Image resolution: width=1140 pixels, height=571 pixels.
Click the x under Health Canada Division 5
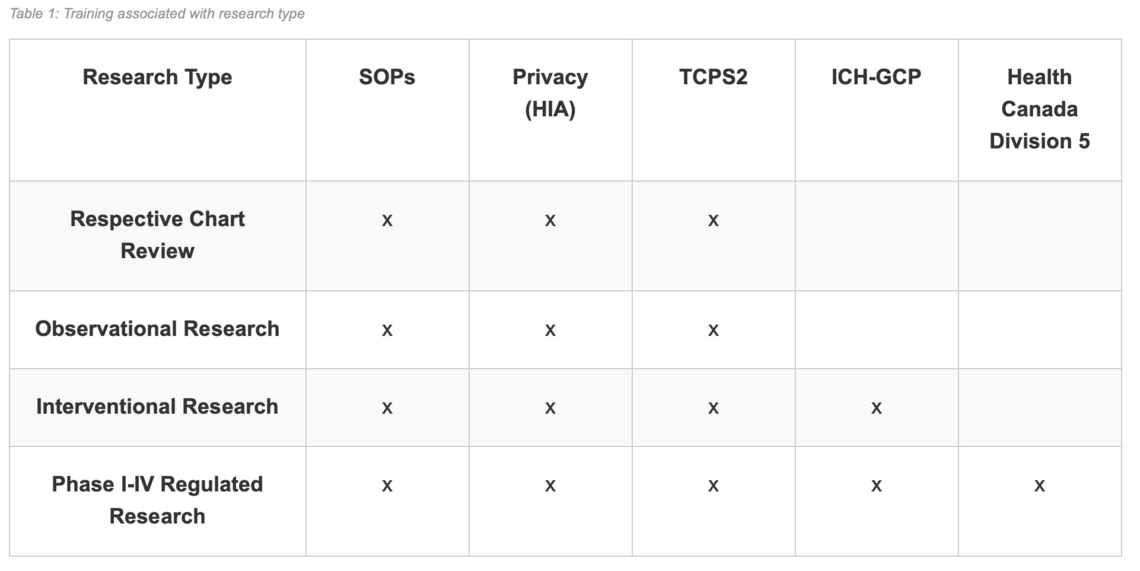click(x=1039, y=486)
